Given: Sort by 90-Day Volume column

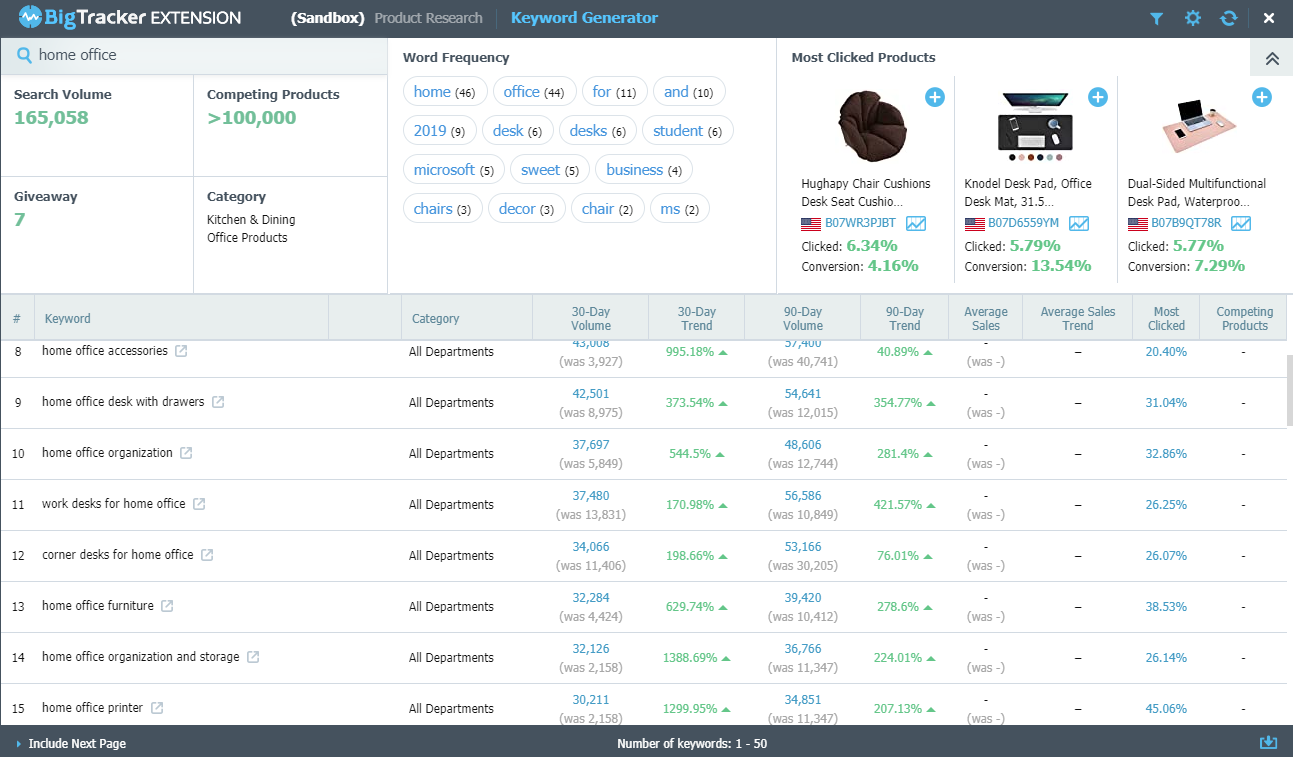Looking at the screenshot, I should point(803,319).
